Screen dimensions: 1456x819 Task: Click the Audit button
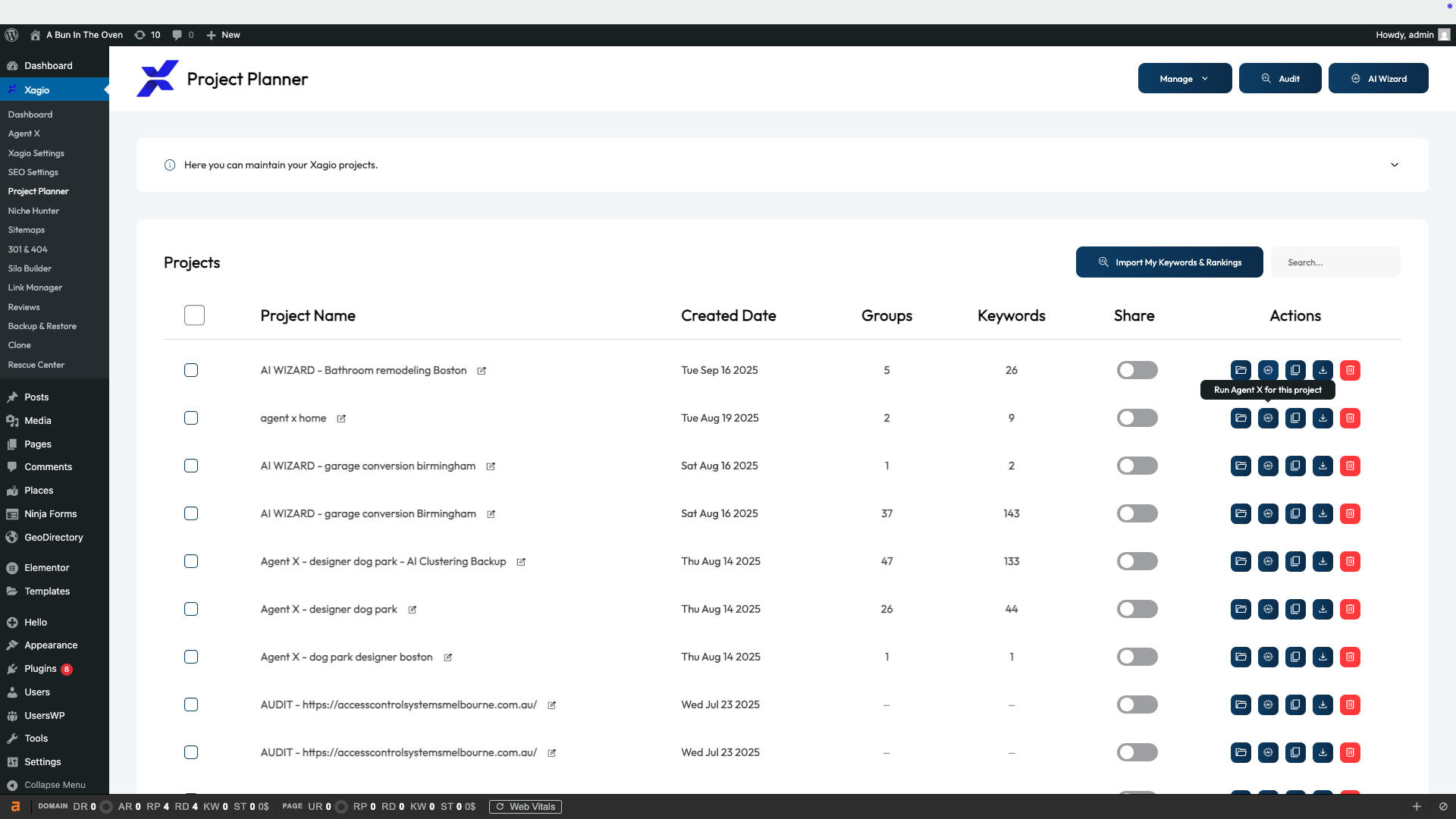pyautogui.click(x=1280, y=79)
